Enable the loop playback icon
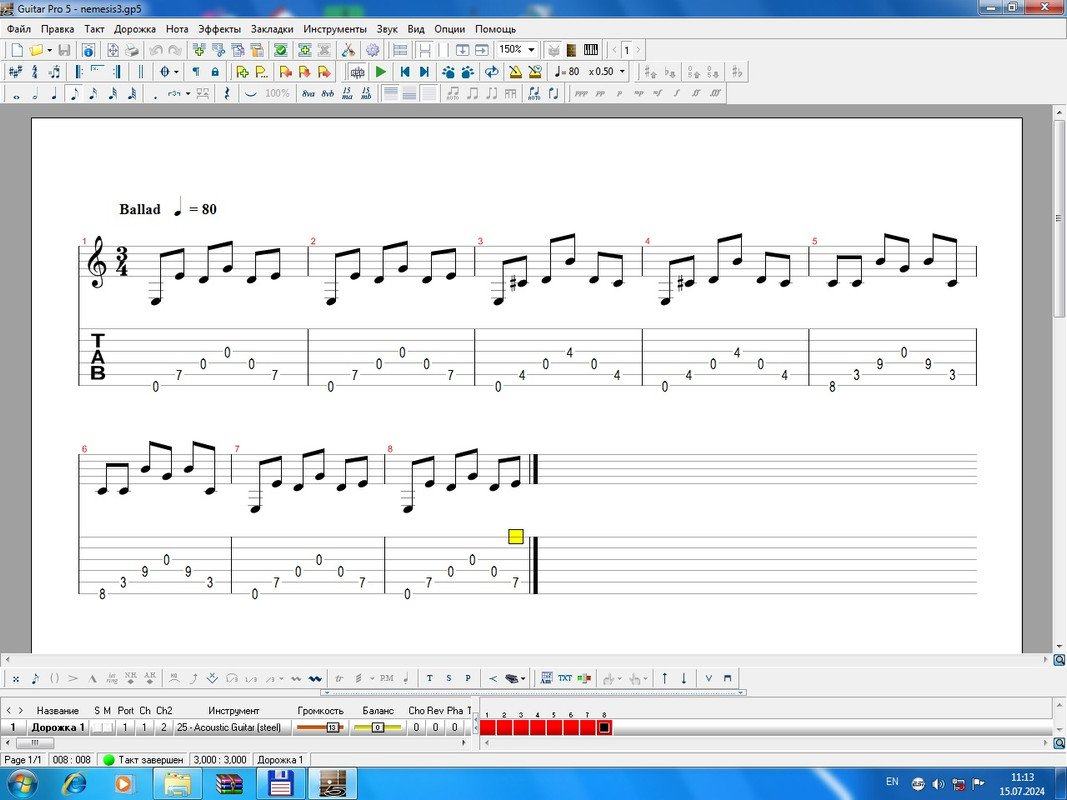 [x=491, y=72]
